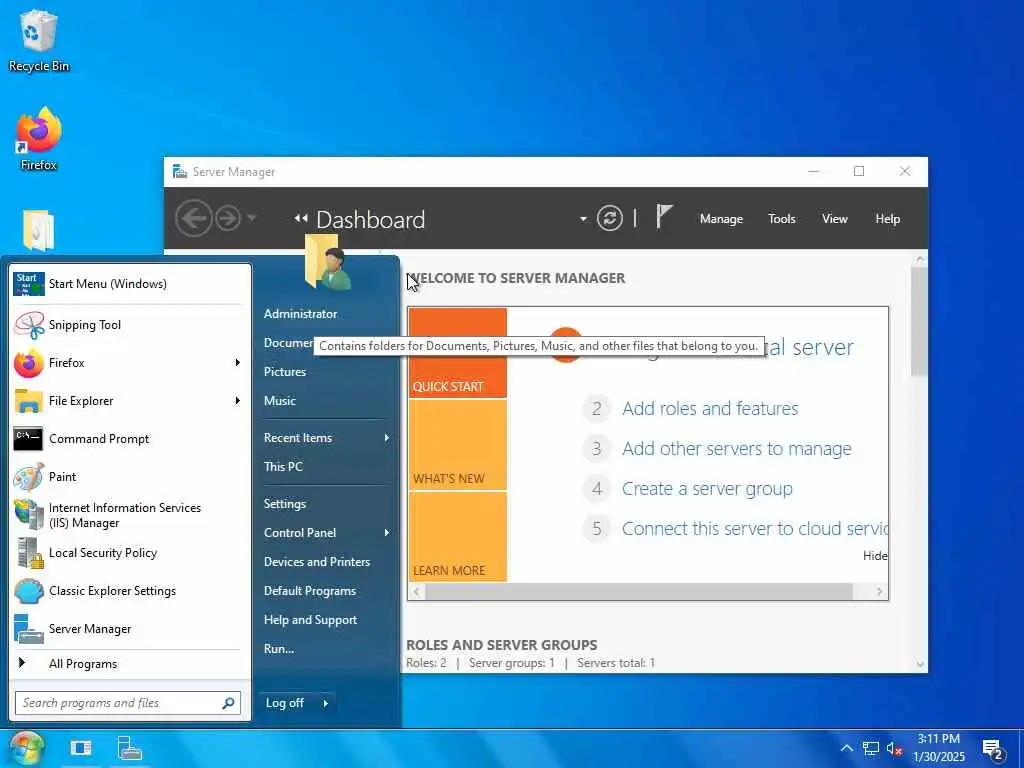This screenshot has width=1024, height=768.
Task: Click the Hide link in welcome tile
Action: click(875, 556)
